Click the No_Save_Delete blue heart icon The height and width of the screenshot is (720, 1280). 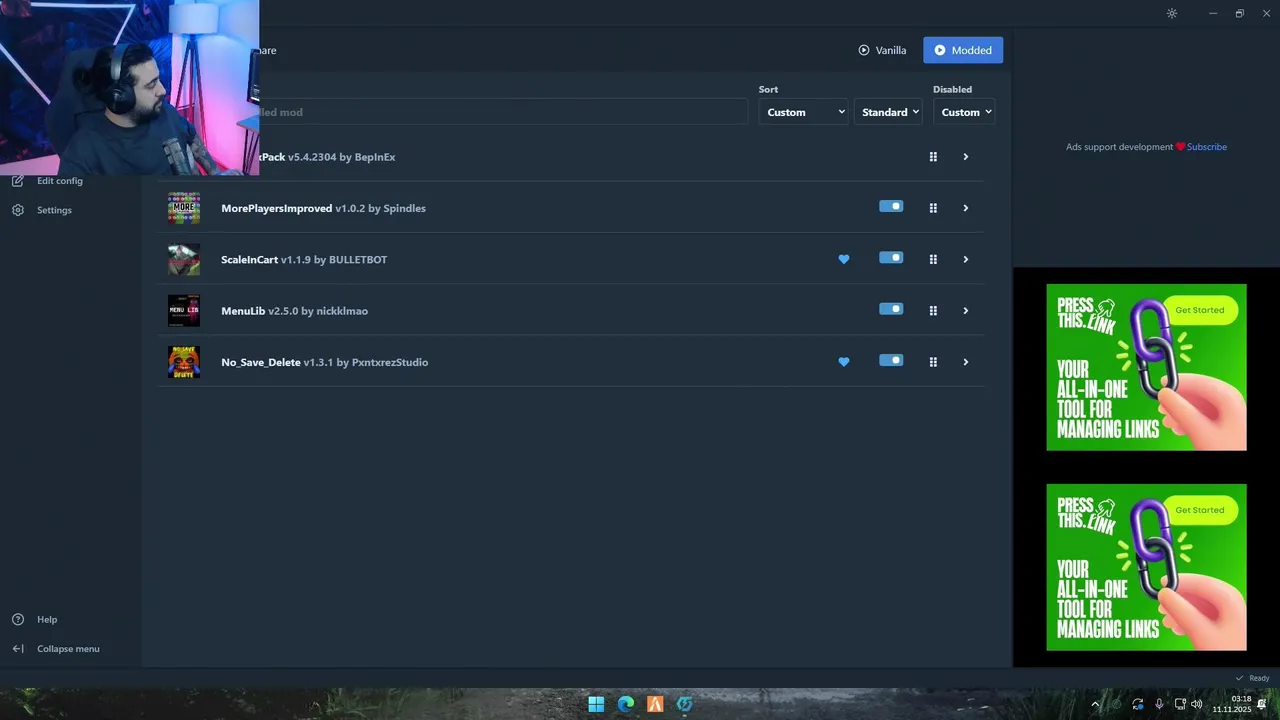[x=844, y=362]
